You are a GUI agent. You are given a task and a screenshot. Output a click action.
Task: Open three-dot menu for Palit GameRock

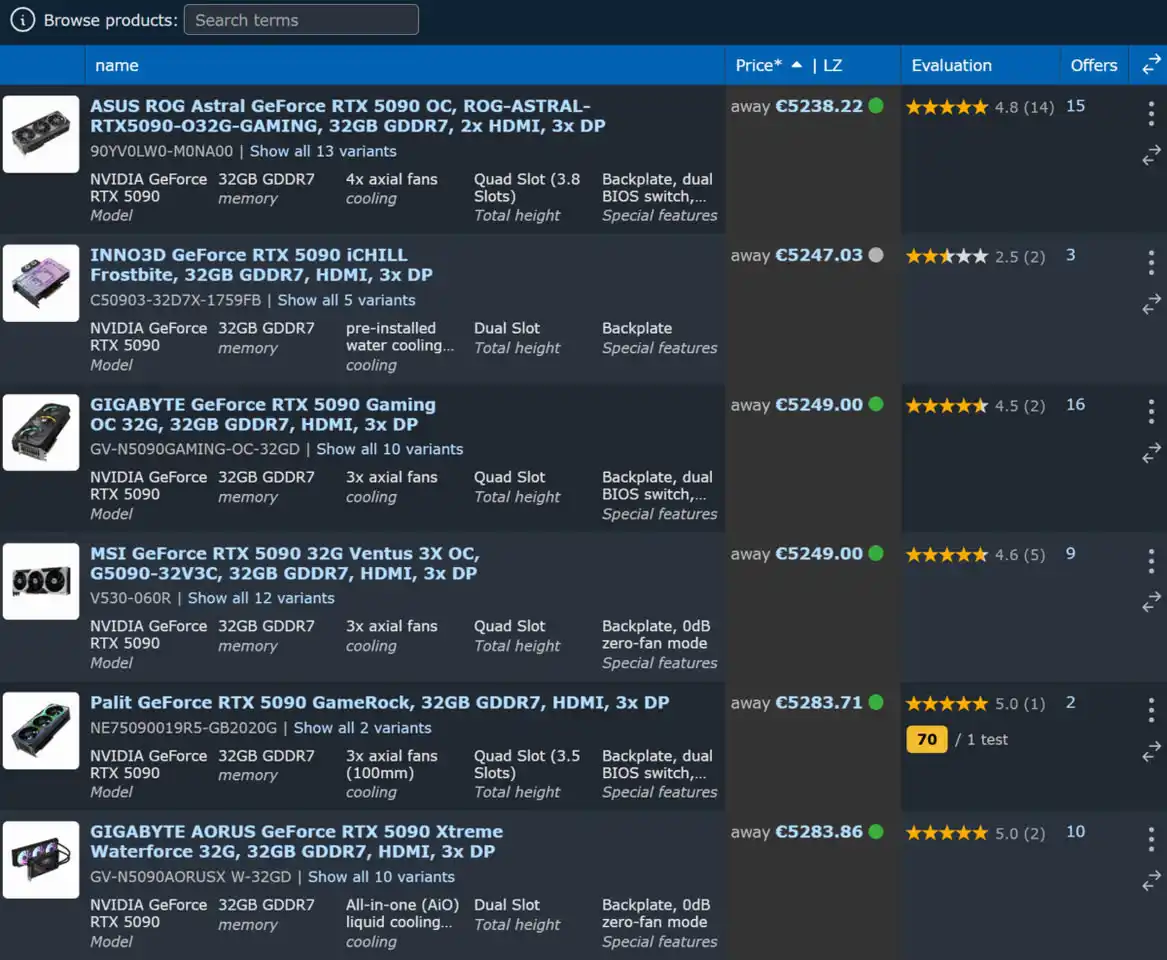click(x=1151, y=710)
